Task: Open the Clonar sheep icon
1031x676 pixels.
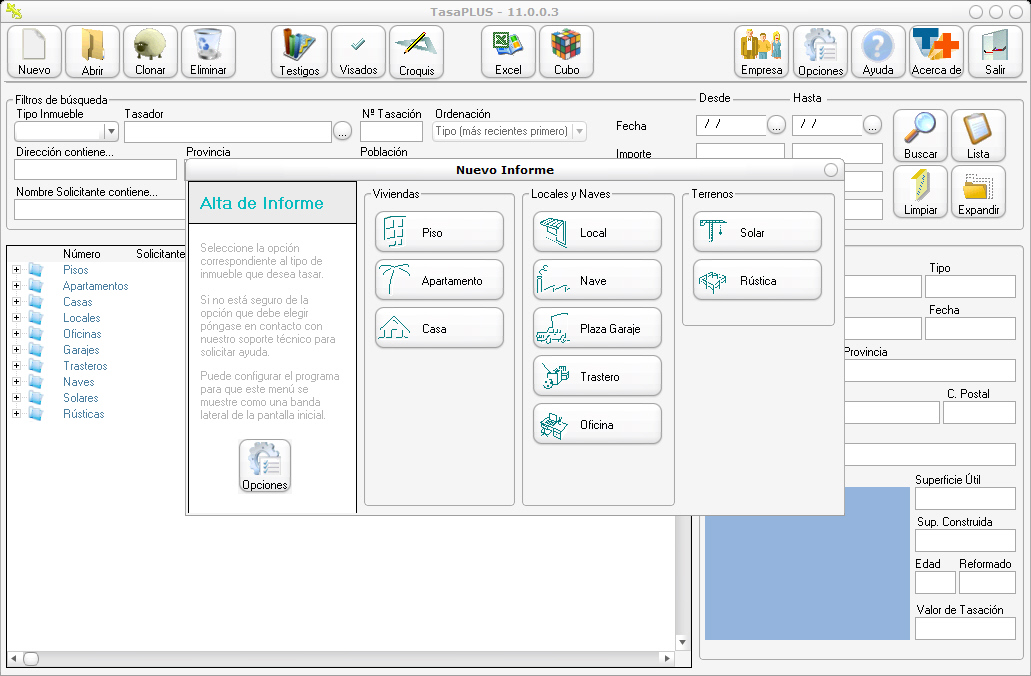Action: (150, 52)
